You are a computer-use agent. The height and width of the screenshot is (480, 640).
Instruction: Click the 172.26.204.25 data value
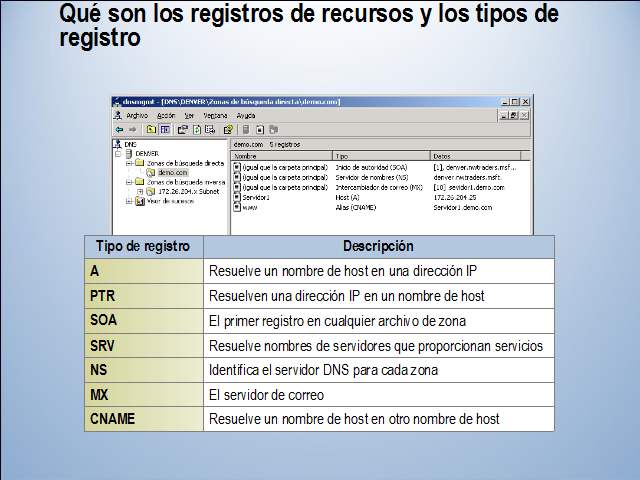click(x=455, y=197)
